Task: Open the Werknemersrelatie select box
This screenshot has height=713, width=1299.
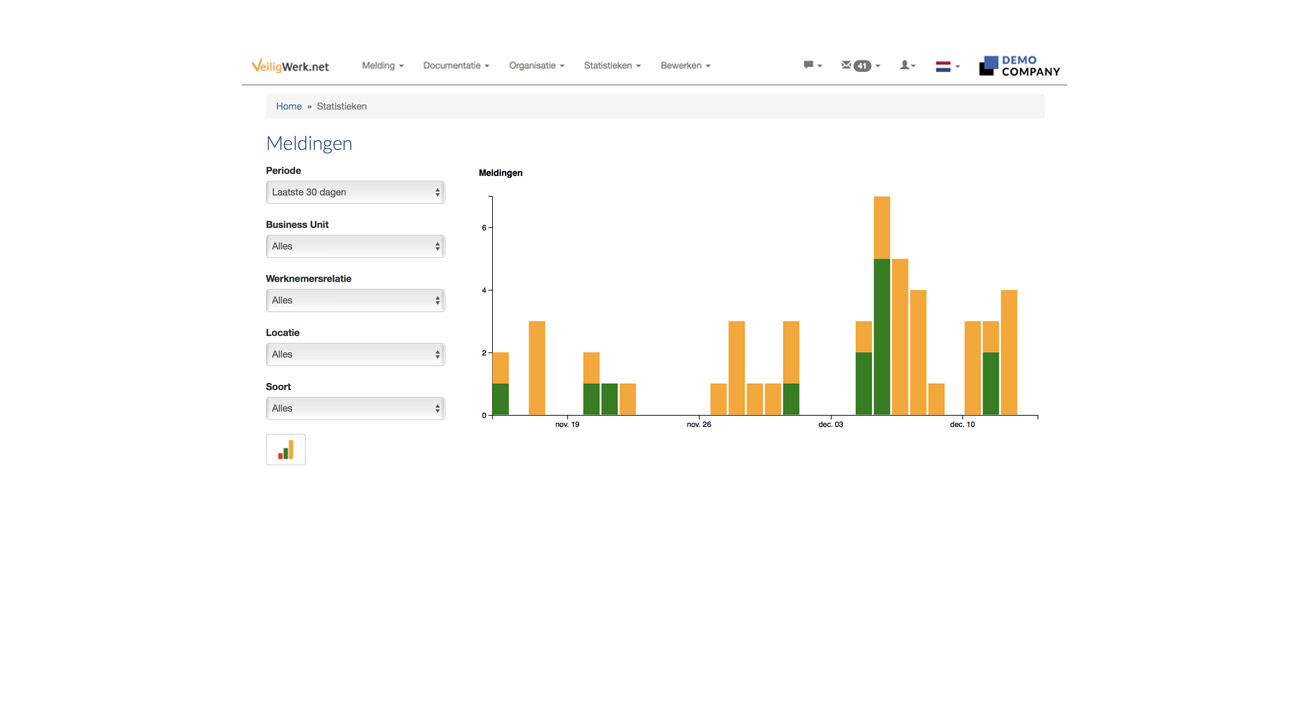Action: click(x=355, y=300)
